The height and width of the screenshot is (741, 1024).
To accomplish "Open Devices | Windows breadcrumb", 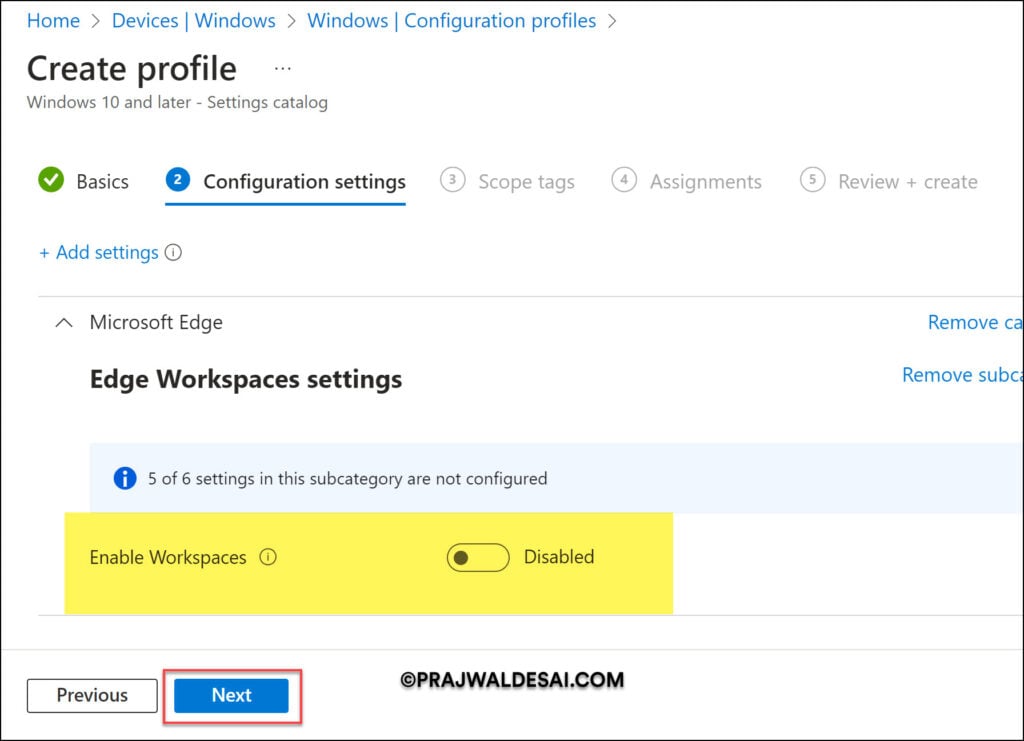I will (193, 20).
